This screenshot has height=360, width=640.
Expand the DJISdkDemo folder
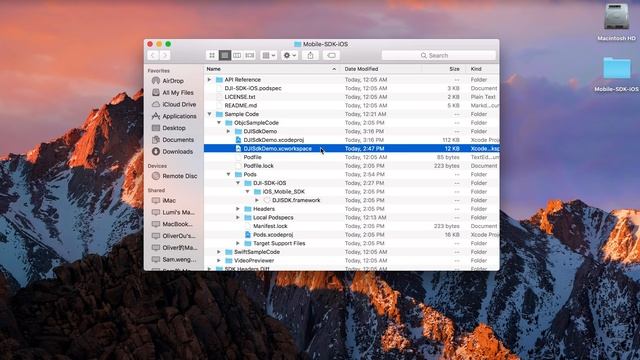[229, 131]
